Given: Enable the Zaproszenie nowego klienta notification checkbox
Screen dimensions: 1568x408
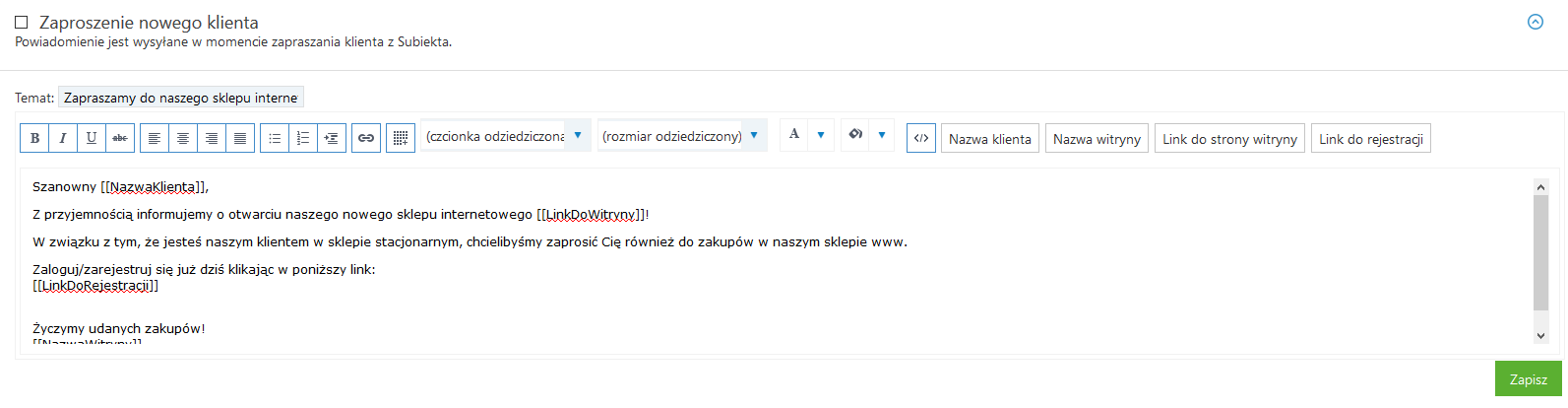Looking at the screenshot, I should pos(22,22).
